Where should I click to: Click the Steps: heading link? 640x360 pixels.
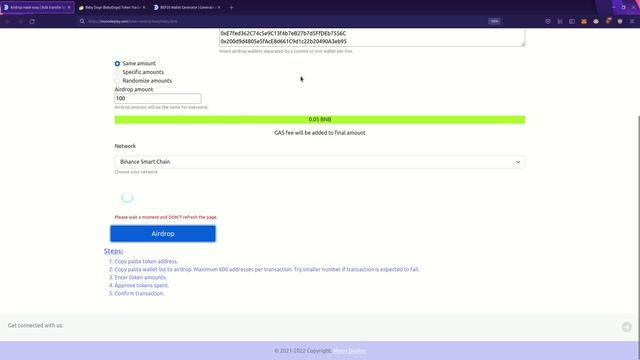[113, 251]
